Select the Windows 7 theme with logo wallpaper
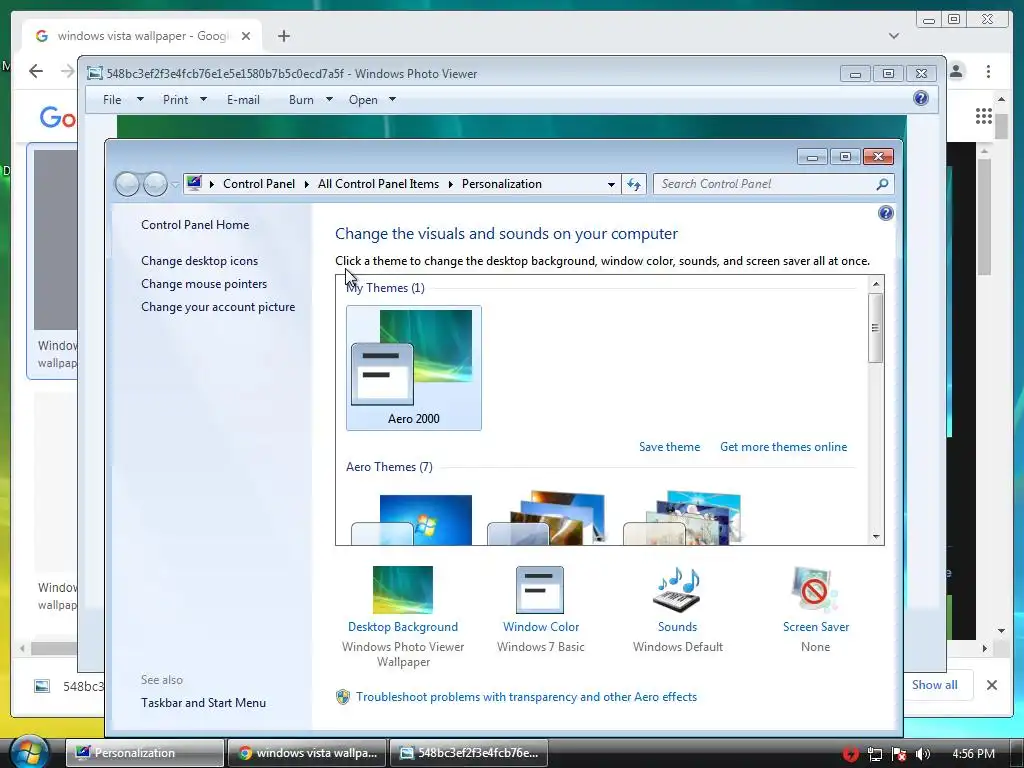Screen dimensions: 1024x768 [411, 519]
